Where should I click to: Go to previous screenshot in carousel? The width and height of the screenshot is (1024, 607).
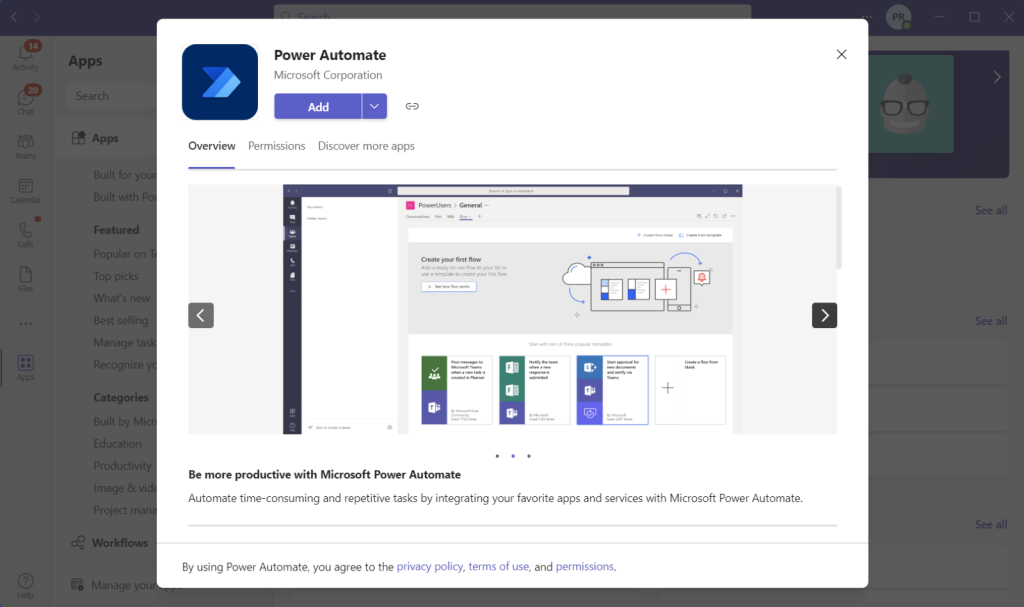point(201,316)
